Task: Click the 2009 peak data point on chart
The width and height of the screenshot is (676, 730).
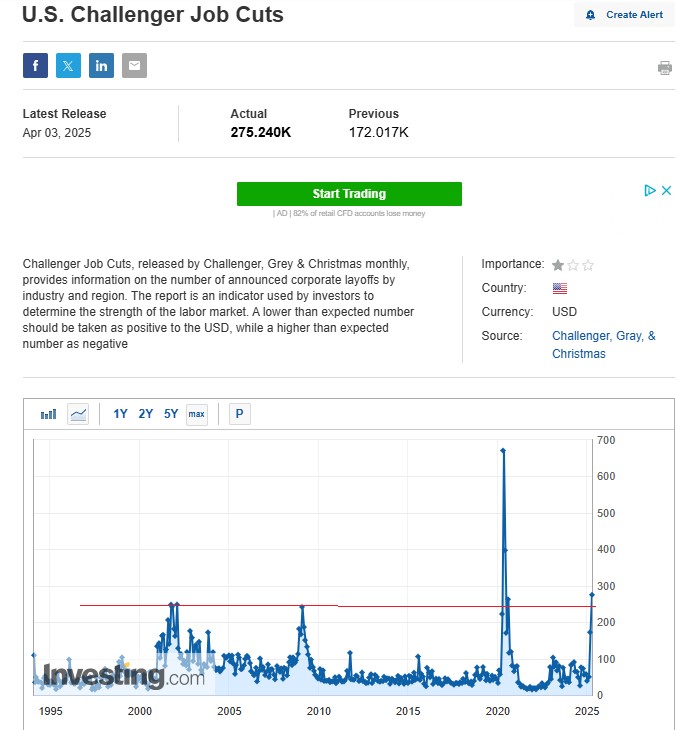Action: 302,607
